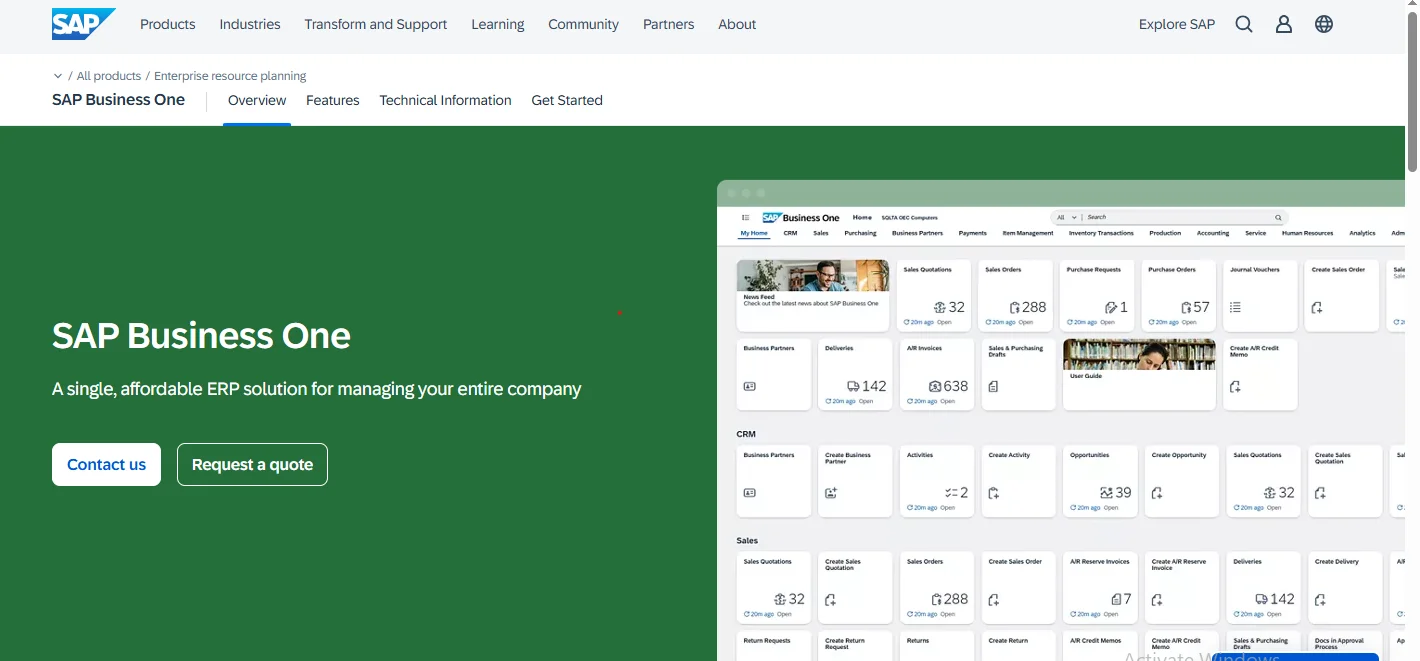Viewport: 1420px width, 661px height.
Task: Open the user account profile icon
Action: (x=1284, y=24)
